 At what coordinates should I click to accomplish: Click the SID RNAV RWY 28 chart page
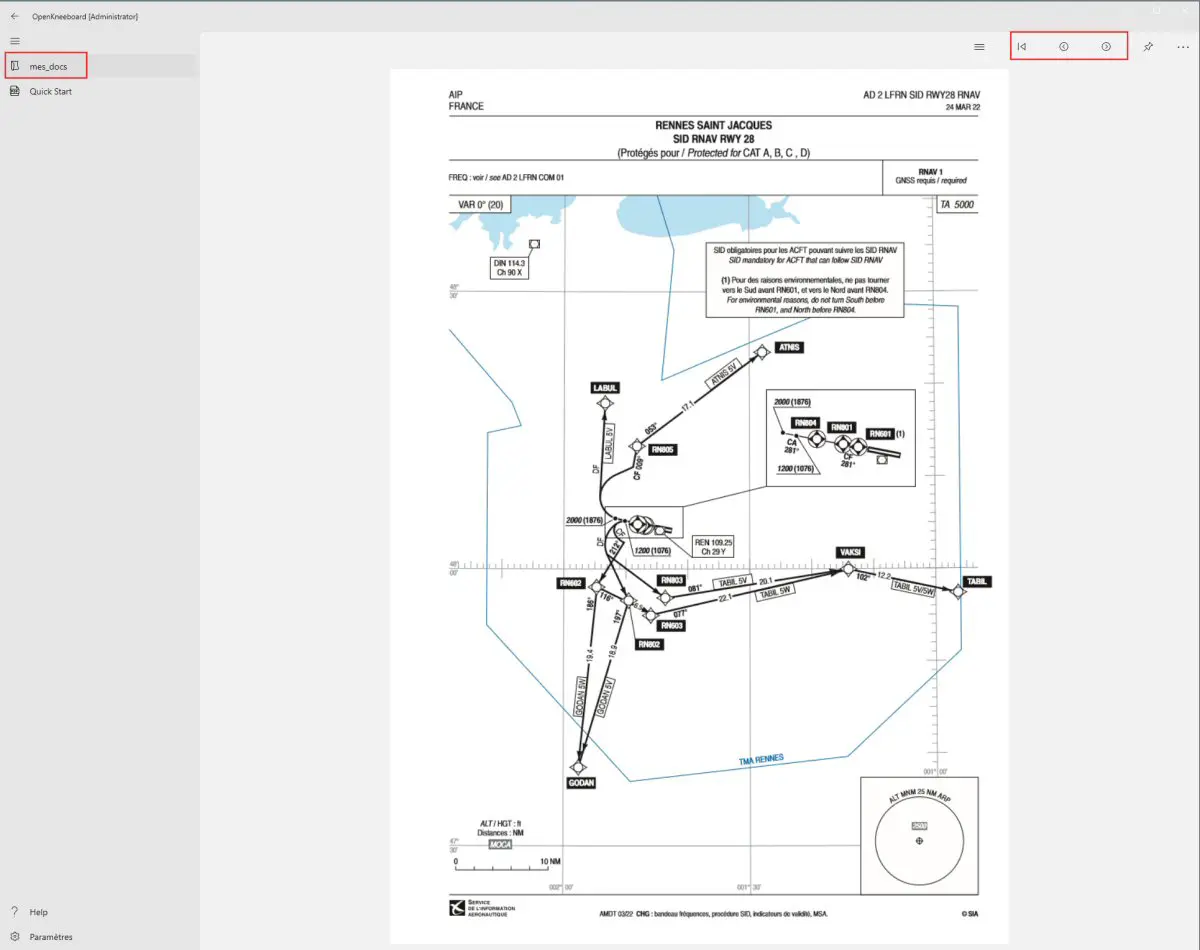pyautogui.click(x=699, y=505)
